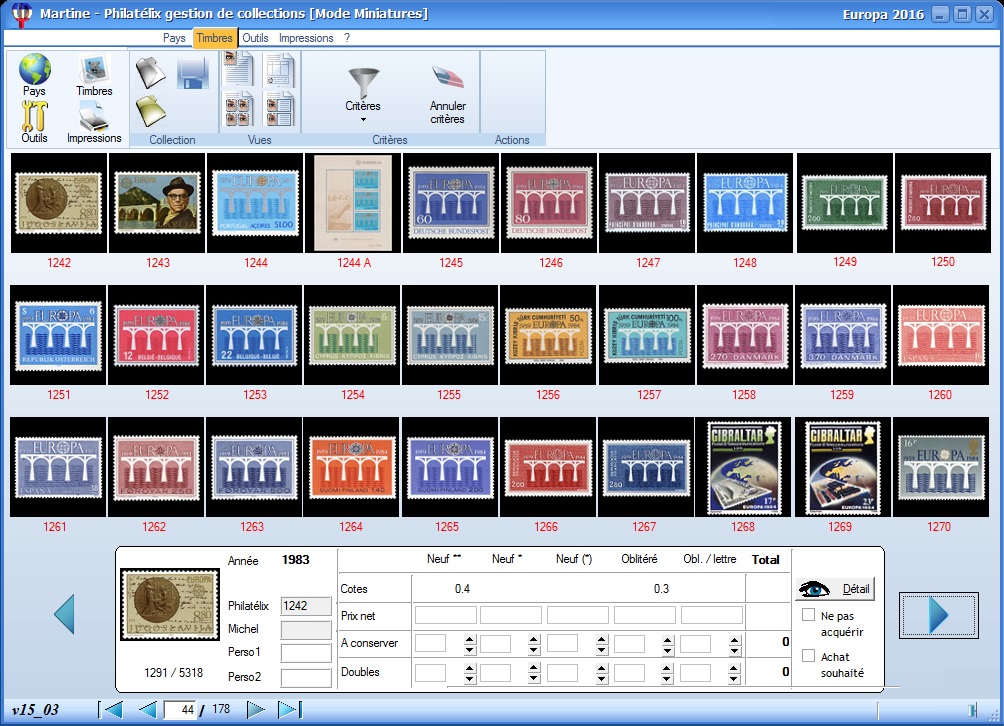
Task: Click the Critères funnel icon
Action: (364, 83)
